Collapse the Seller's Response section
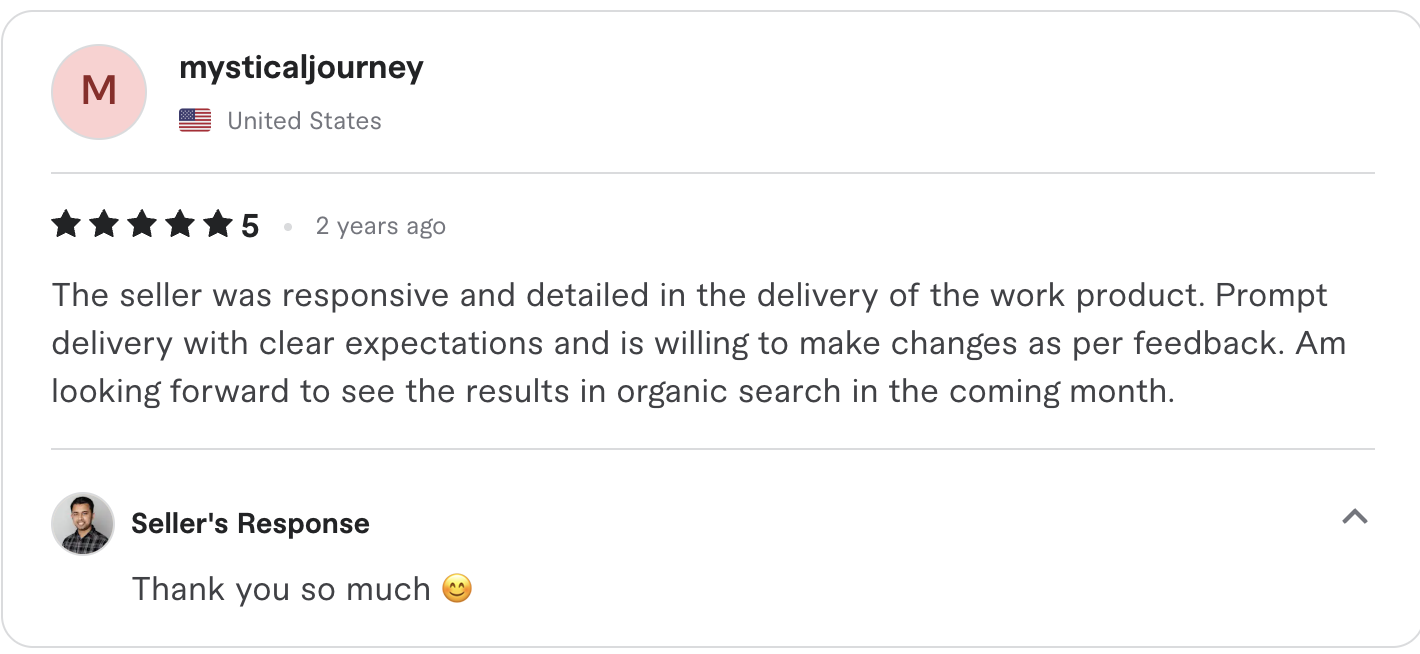The width and height of the screenshot is (1420, 654). 1355,517
